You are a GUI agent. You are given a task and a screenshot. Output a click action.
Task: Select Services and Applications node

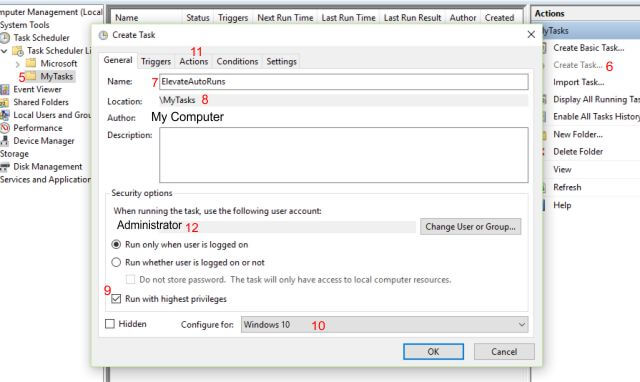coord(45,180)
